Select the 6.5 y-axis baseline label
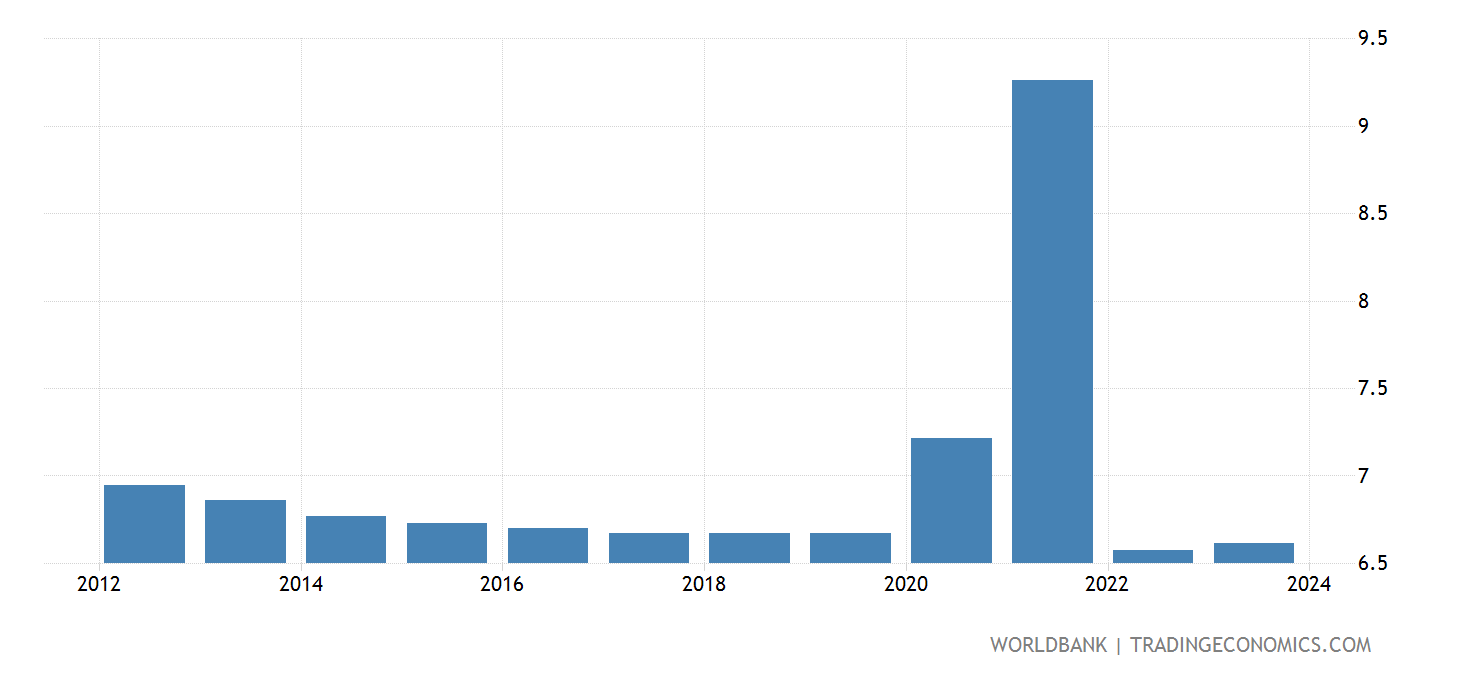This screenshot has width=1460, height=680. click(1372, 564)
